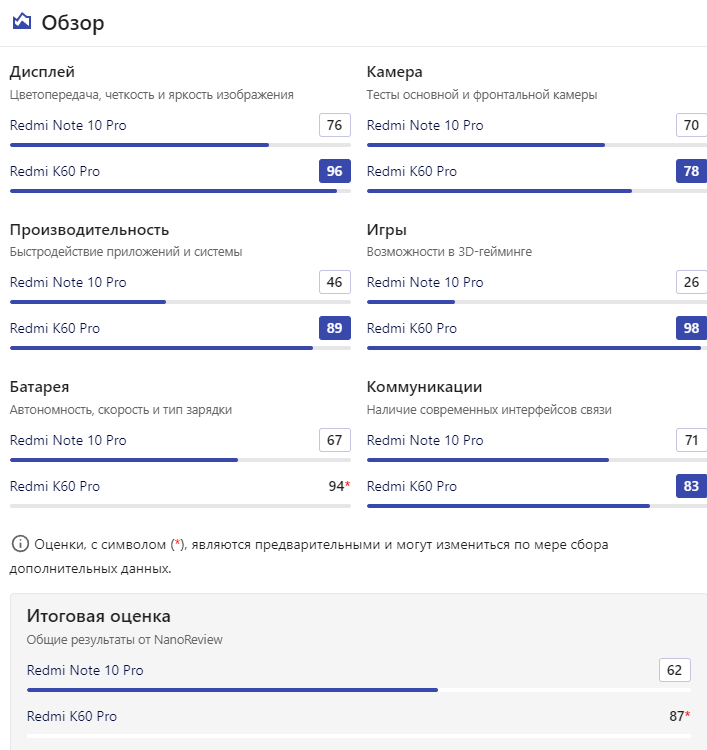The height and width of the screenshot is (750, 707).
Task: Click the Дисплей score 76 badge
Action: (x=334, y=125)
